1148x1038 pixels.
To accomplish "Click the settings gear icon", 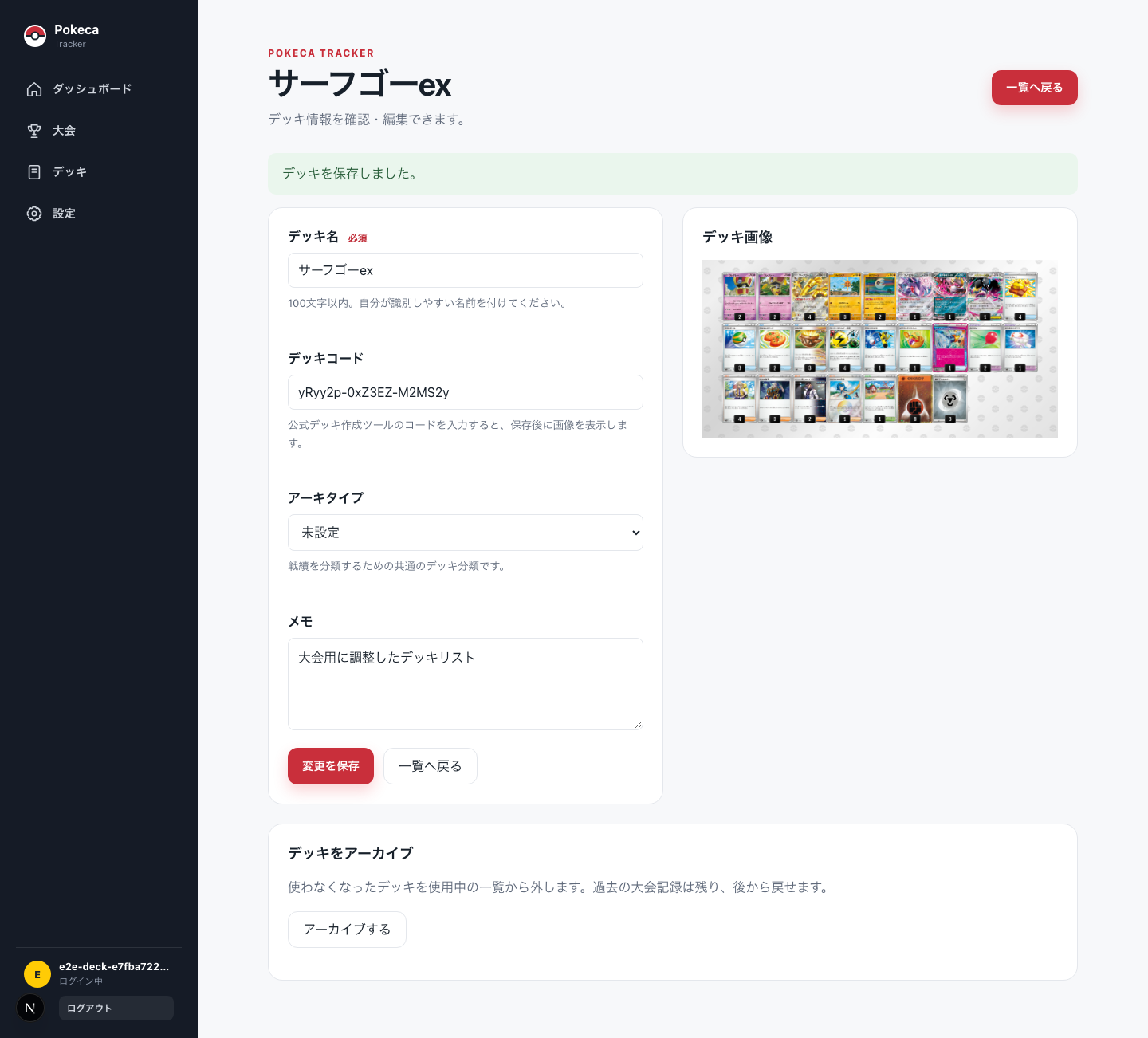I will pyautogui.click(x=34, y=214).
